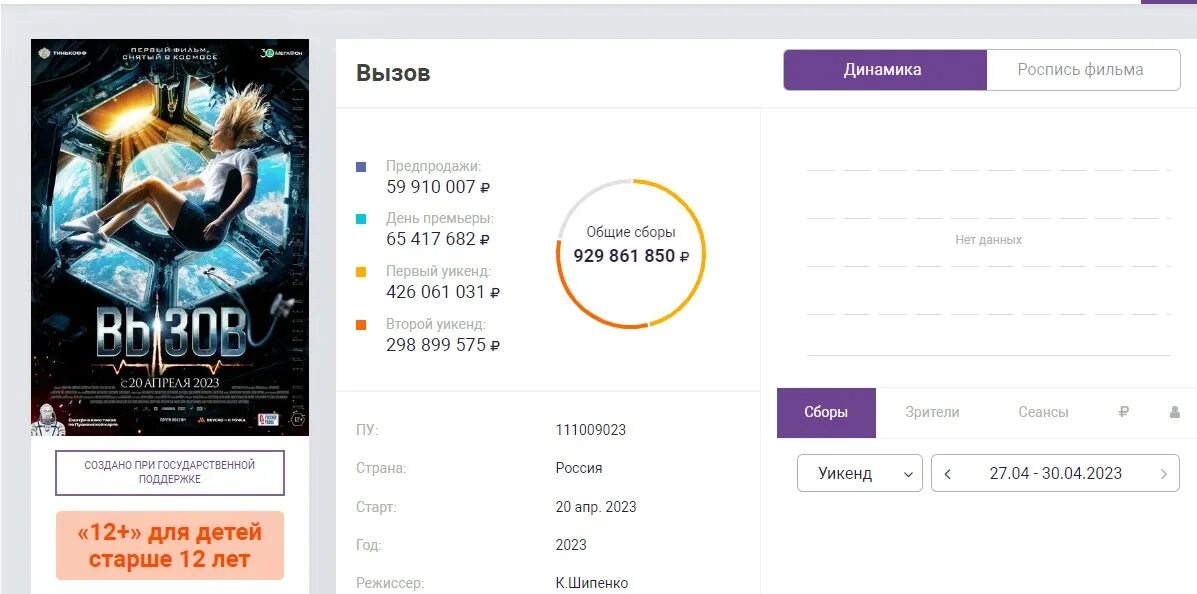Click the ruble currency icon tab
Image resolution: width=1197 pixels, height=594 pixels.
coord(1123,412)
